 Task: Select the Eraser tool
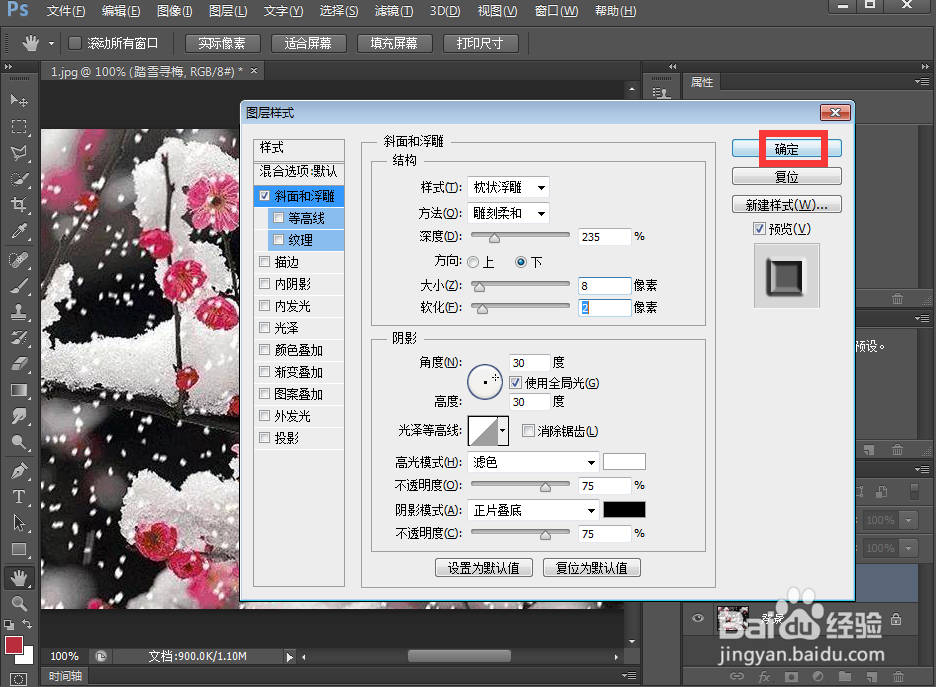(x=19, y=363)
